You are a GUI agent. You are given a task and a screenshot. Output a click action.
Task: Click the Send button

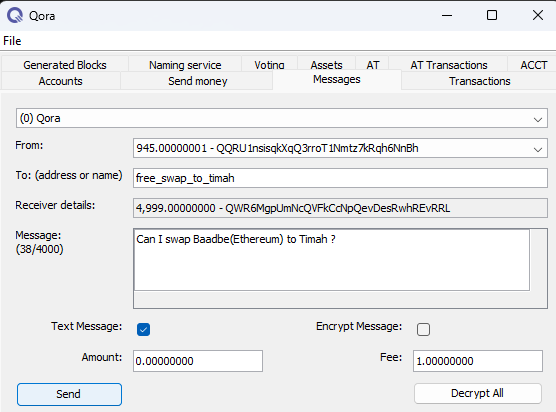69,394
